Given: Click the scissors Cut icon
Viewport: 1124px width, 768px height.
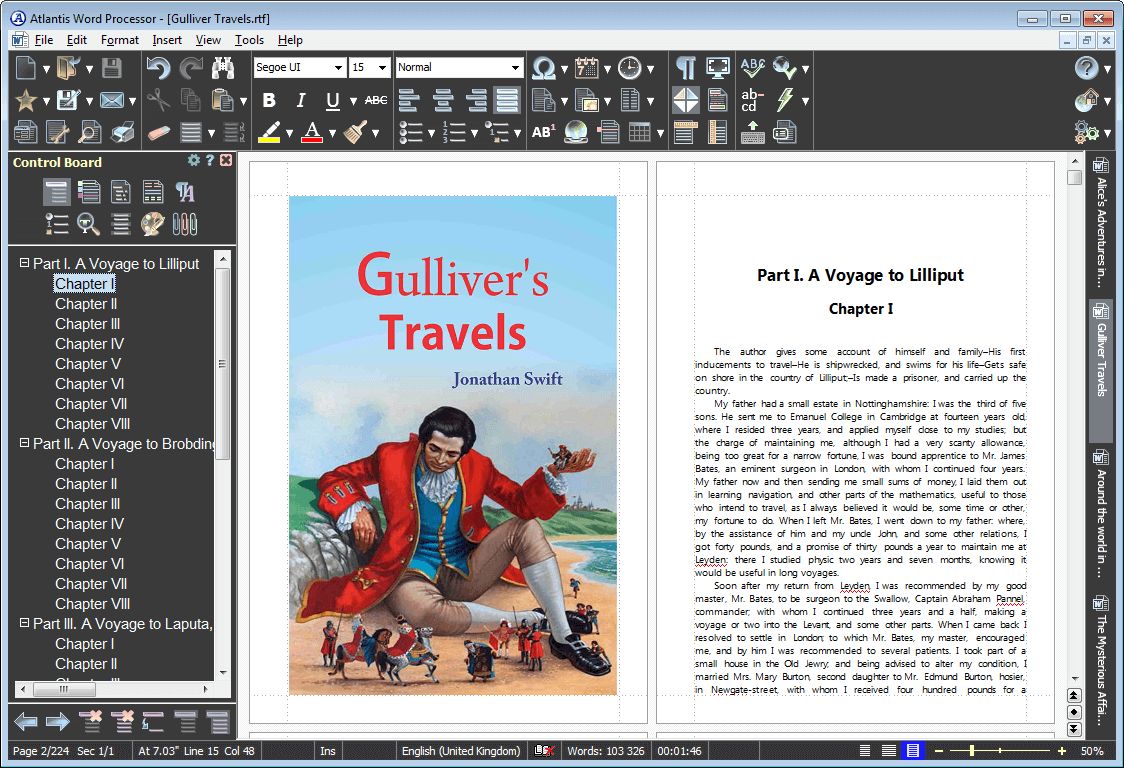Looking at the screenshot, I should pos(158,100).
